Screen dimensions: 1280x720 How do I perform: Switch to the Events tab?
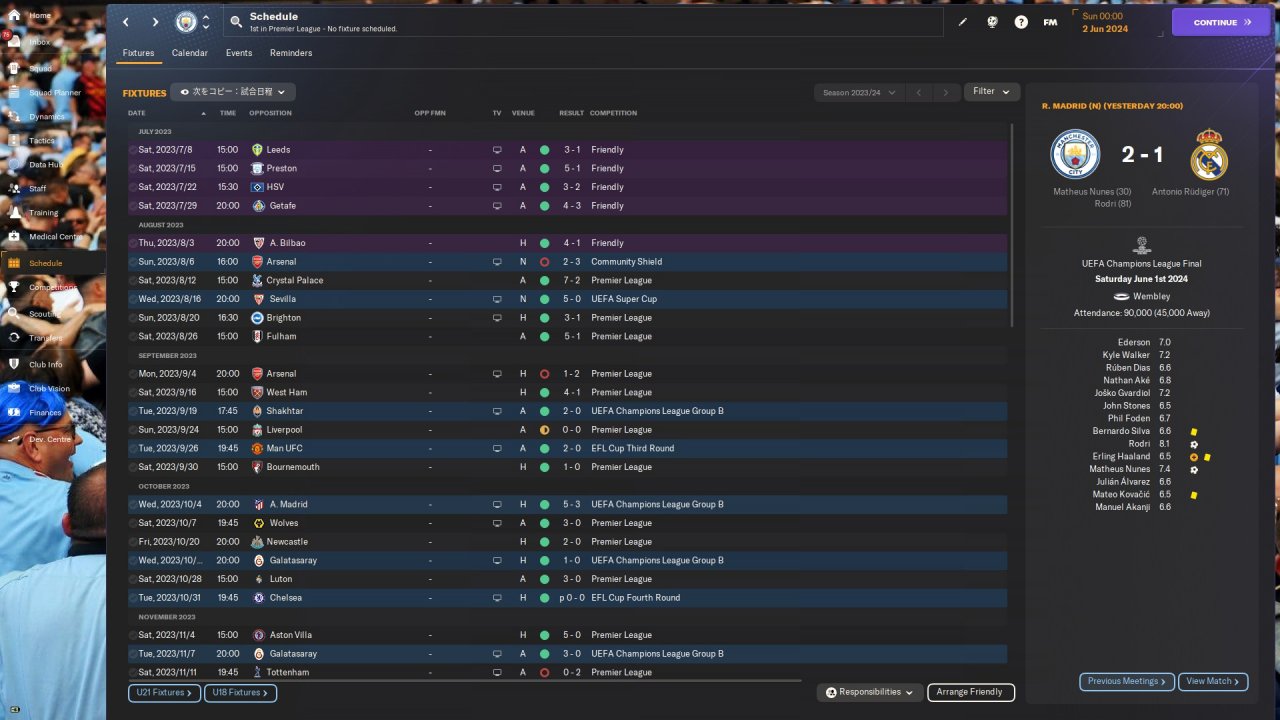click(239, 53)
